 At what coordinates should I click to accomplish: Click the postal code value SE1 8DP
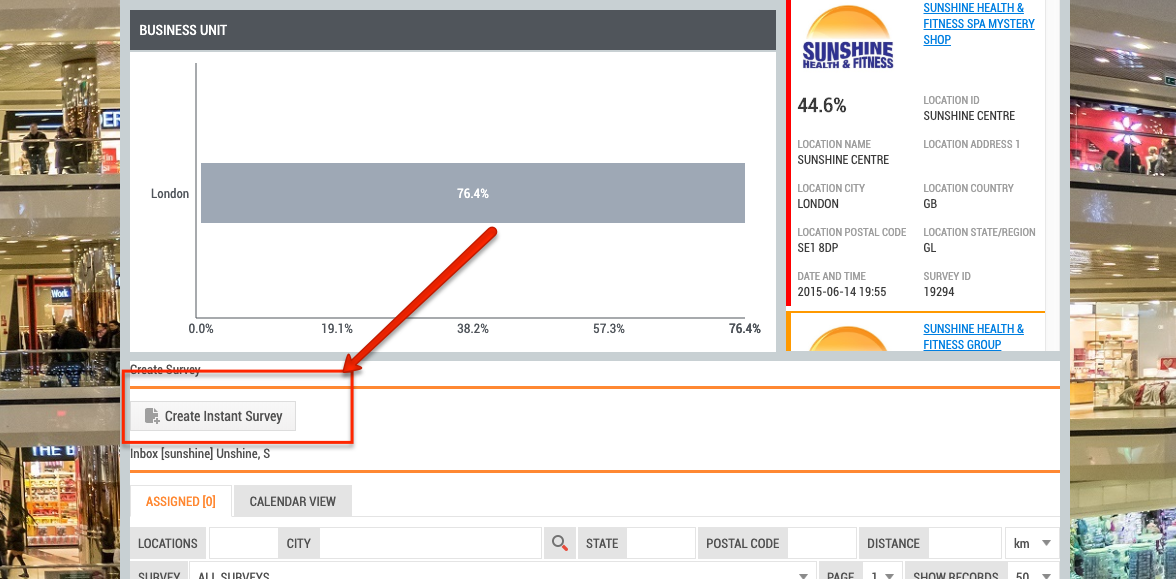tap(817, 248)
